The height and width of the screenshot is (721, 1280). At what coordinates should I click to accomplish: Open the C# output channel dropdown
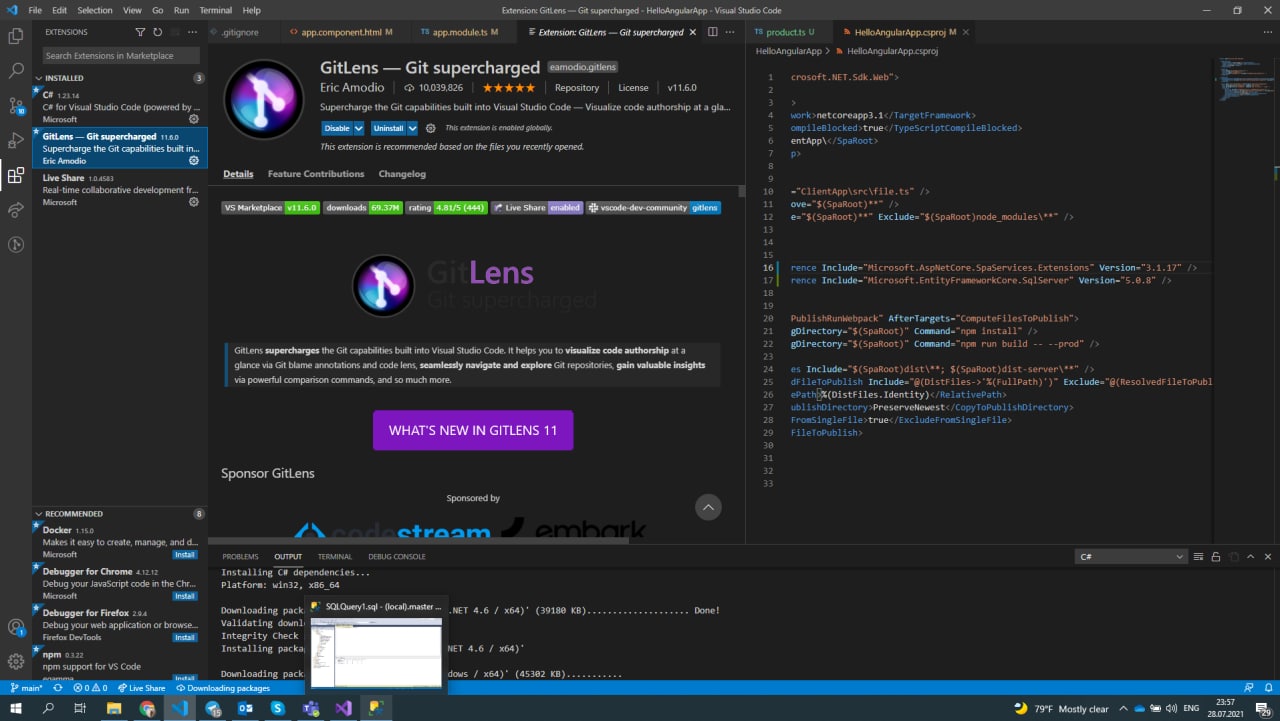[1131, 556]
